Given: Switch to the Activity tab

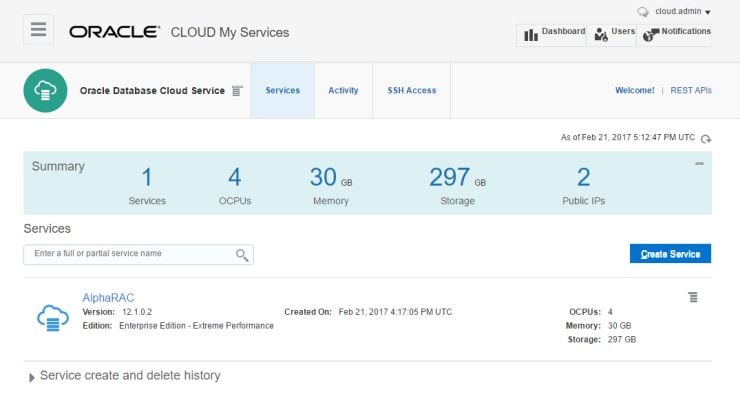Looking at the screenshot, I should (343, 91).
